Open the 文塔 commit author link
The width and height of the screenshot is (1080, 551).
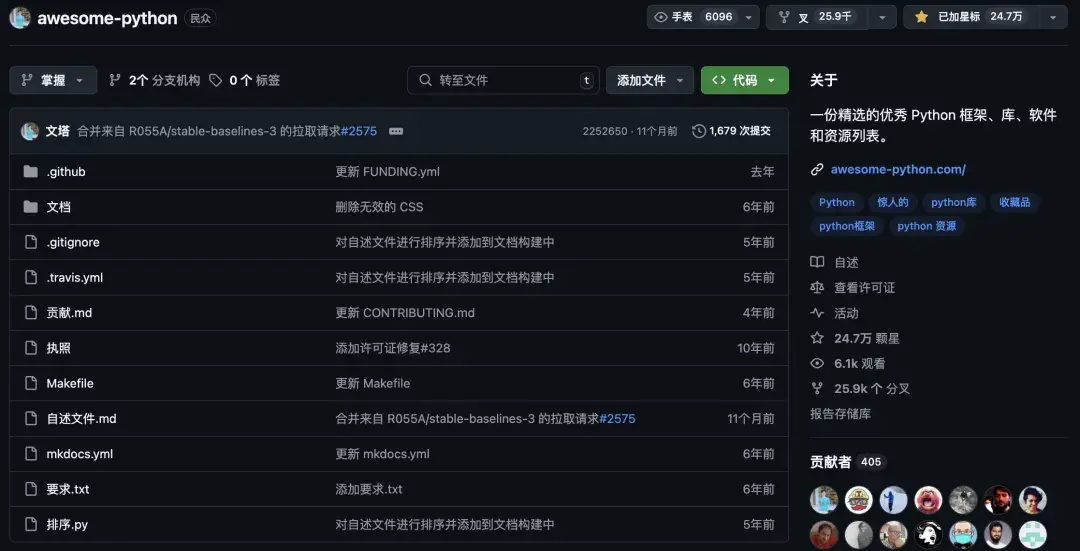[58, 131]
